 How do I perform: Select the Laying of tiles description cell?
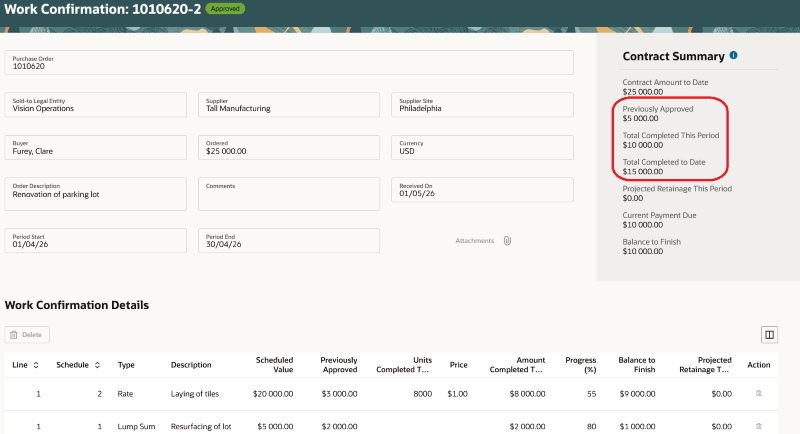pos(195,394)
